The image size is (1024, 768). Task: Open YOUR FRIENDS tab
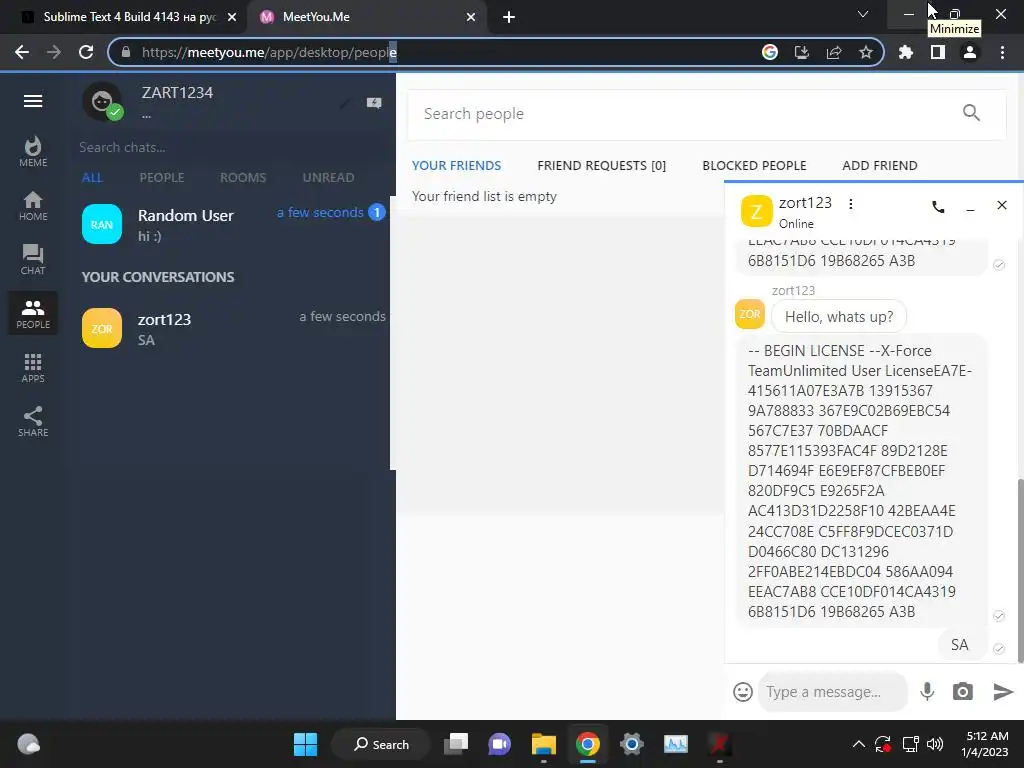[x=456, y=166]
